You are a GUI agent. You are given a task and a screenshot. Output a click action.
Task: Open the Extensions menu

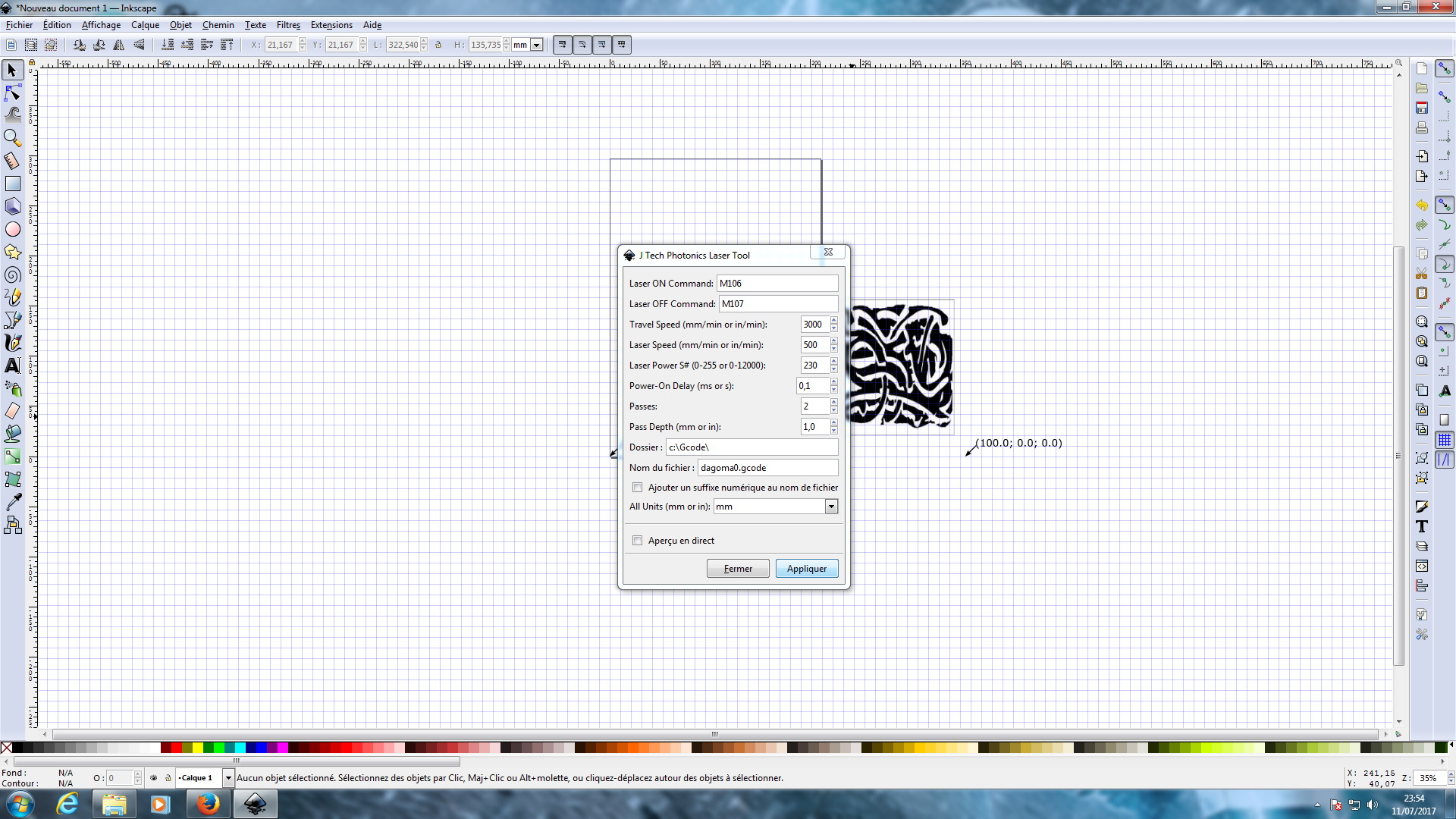point(331,25)
